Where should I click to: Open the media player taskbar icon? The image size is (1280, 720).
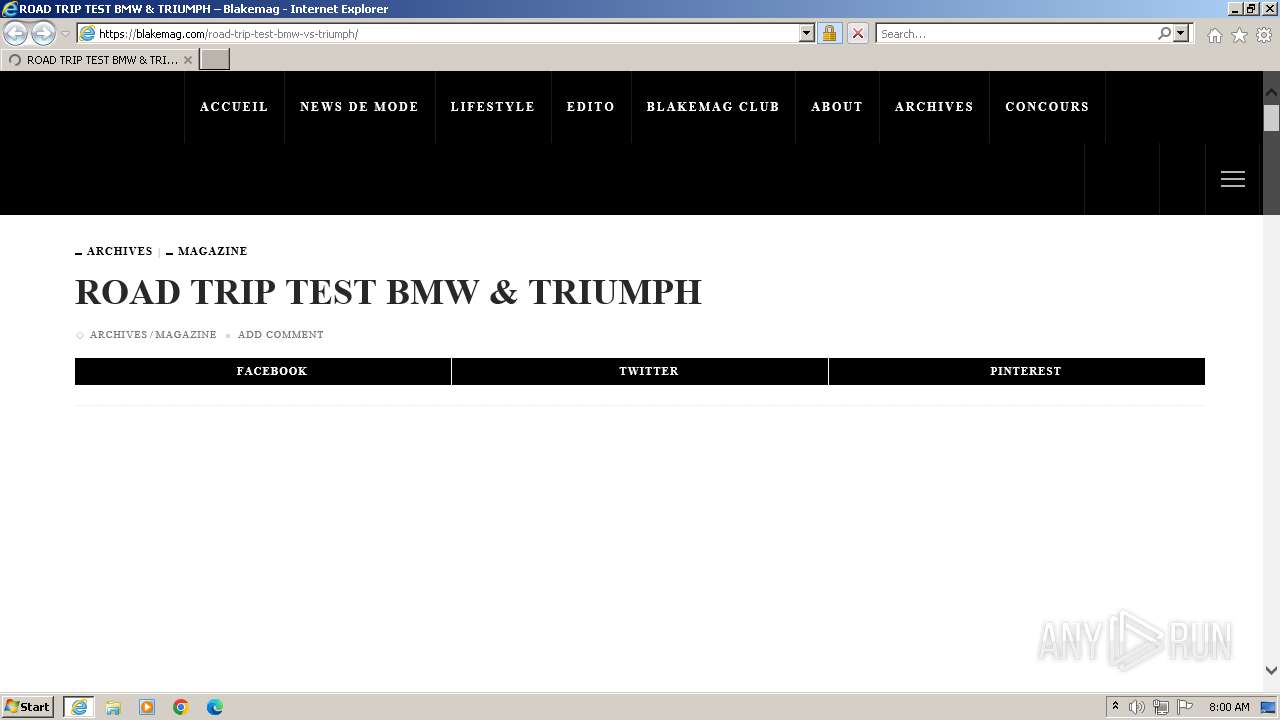pyautogui.click(x=147, y=707)
